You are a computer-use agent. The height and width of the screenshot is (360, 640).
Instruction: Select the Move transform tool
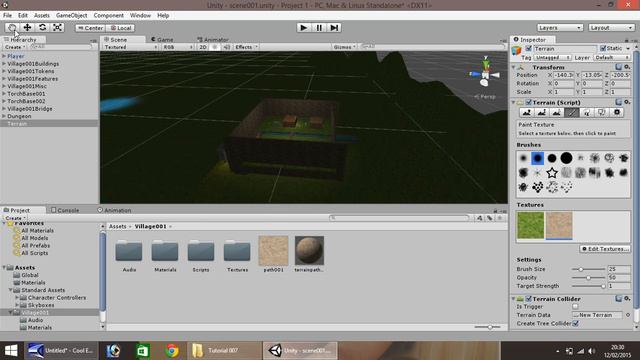point(27,28)
